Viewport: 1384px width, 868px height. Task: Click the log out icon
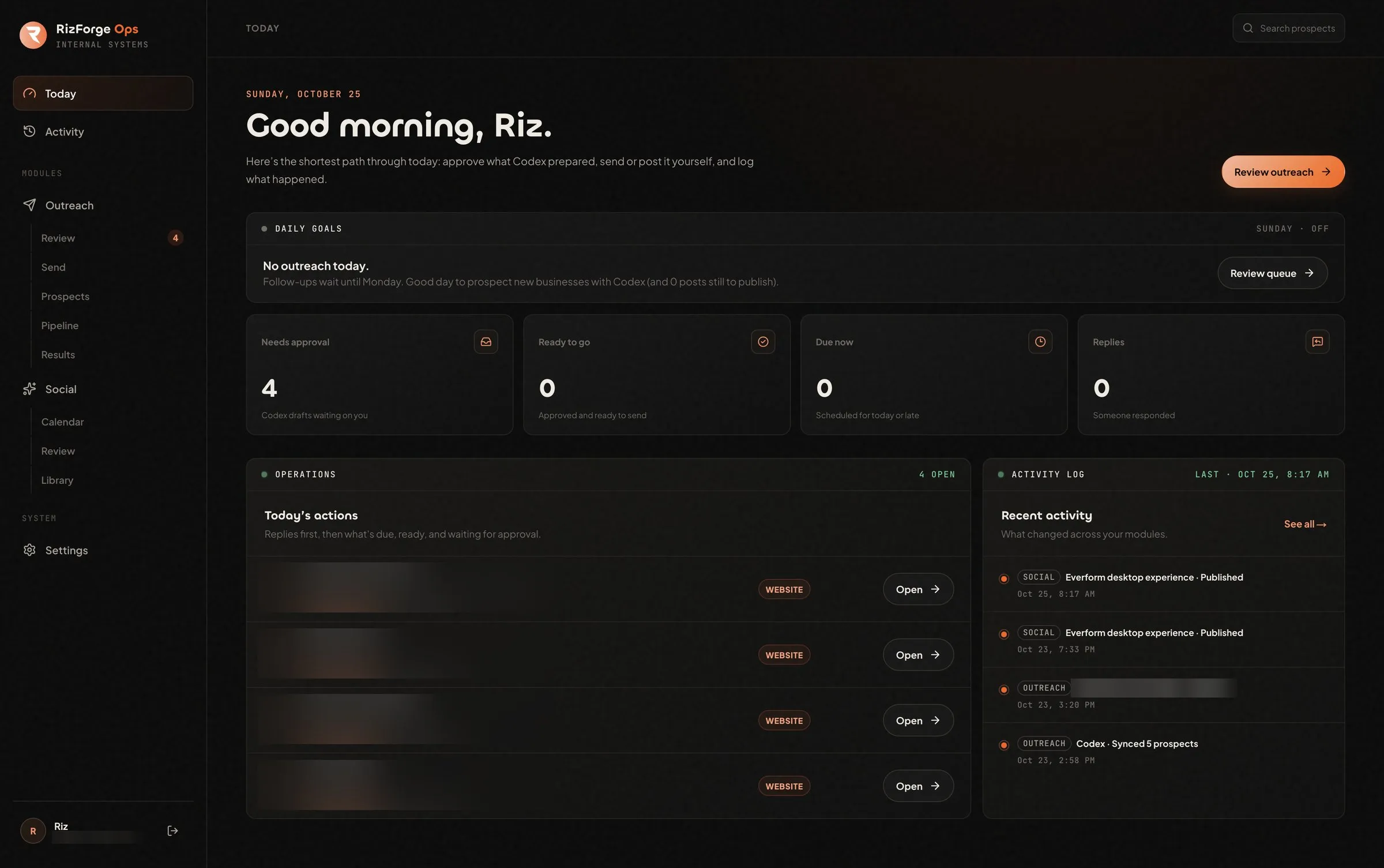(x=172, y=831)
